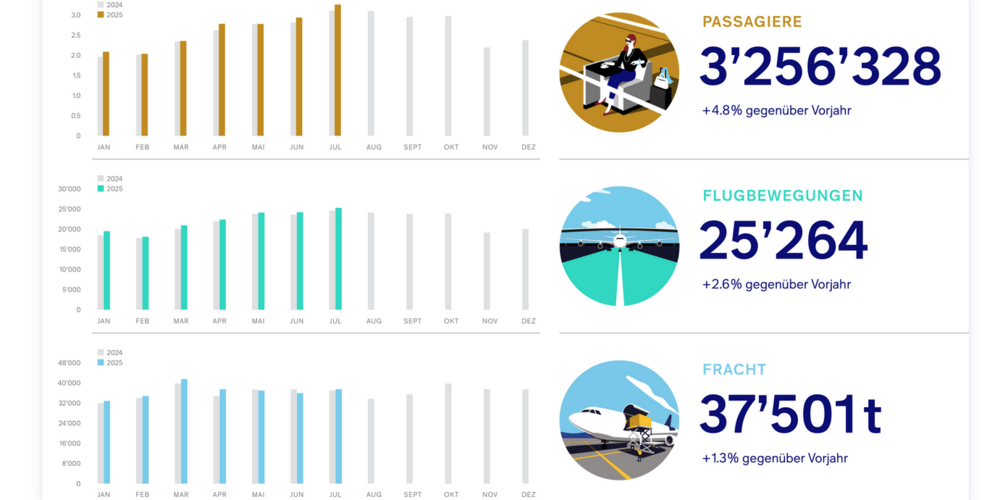Click the FRACHT heading
This screenshot has height=500, width=1000.
coord(734,369)
